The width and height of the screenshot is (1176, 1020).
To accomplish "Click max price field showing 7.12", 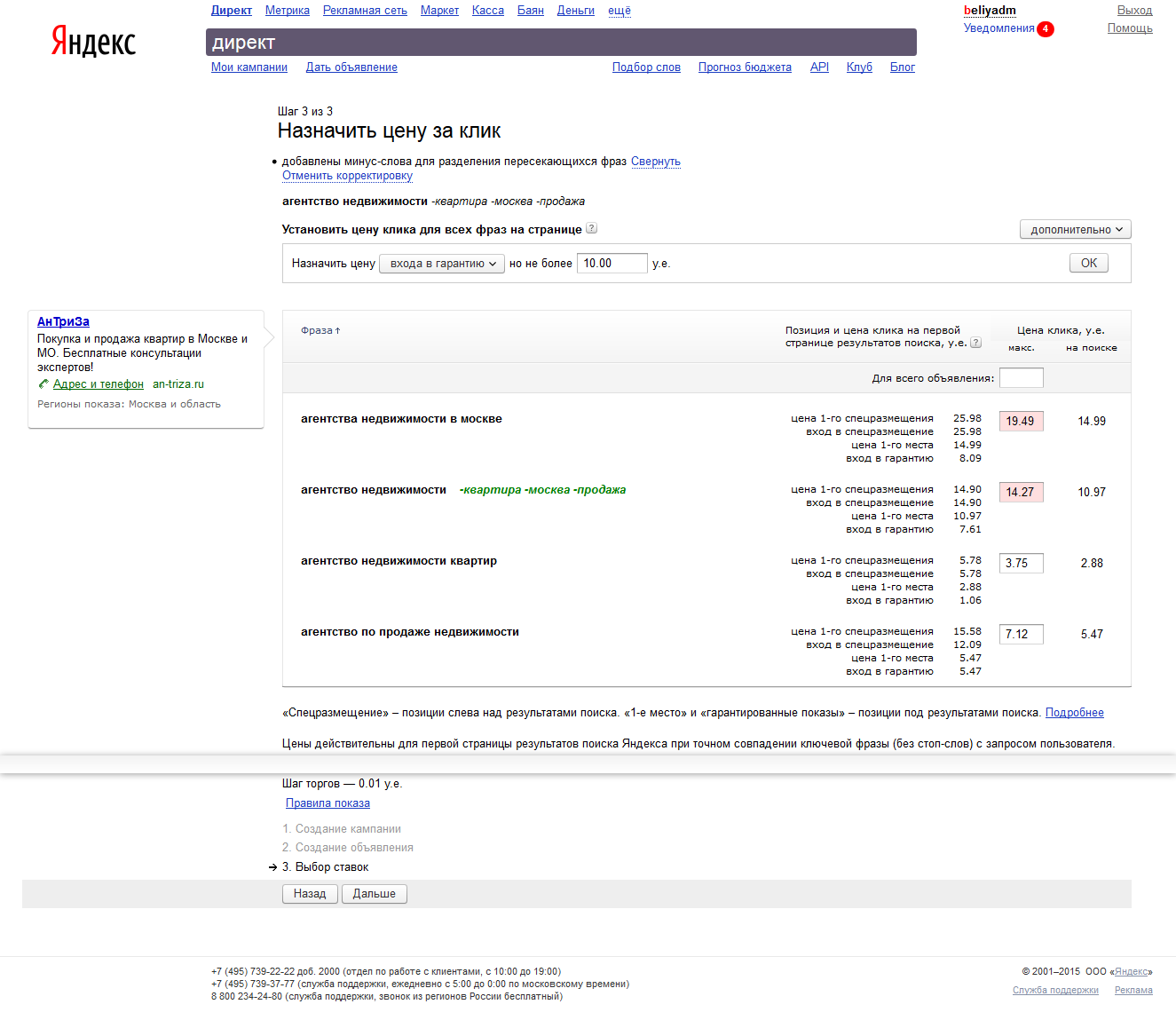I will click(1022, 635).
